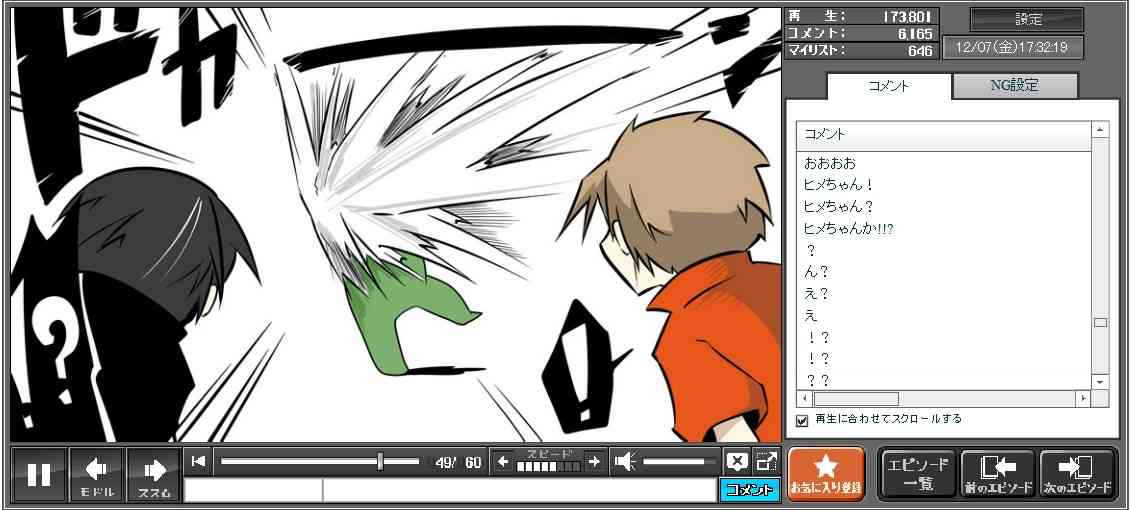Click the ススム forward arrow button
Image resolution: width=1131 pixels, height=510 pixels.
tap(154, 474)
